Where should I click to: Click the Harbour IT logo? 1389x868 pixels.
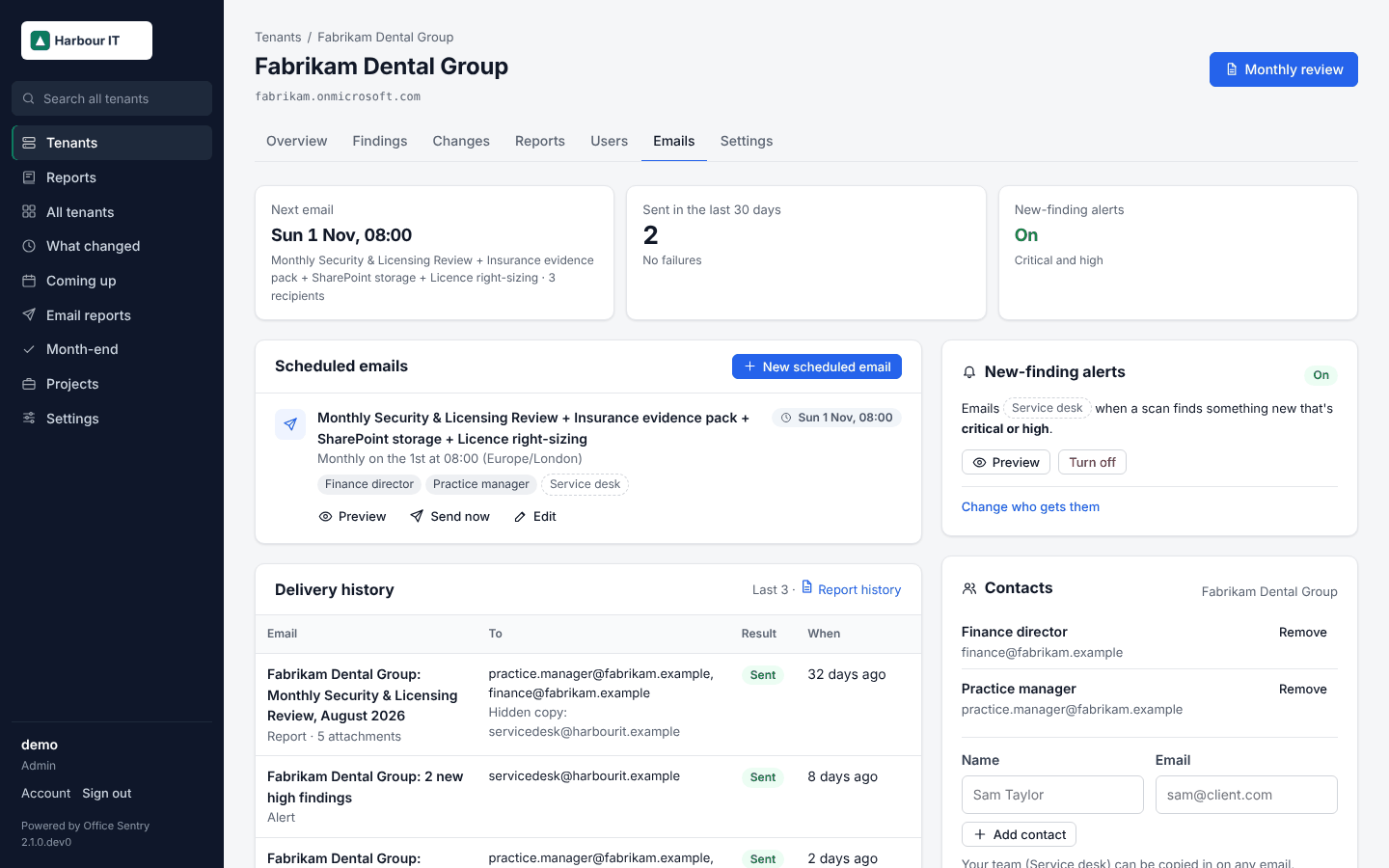click(x=87, y=41)
